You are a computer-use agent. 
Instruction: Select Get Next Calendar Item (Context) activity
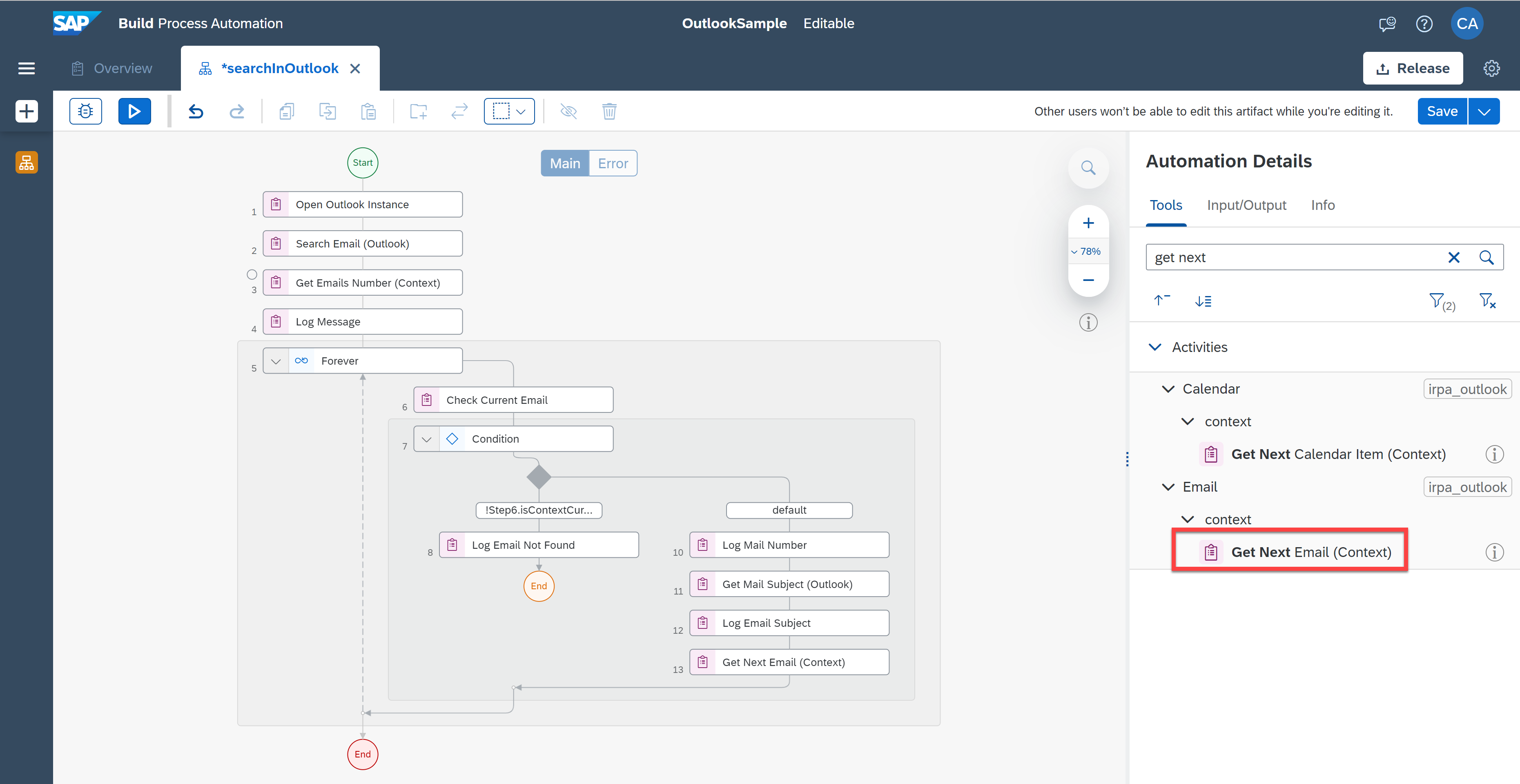tap(1322, 454)
